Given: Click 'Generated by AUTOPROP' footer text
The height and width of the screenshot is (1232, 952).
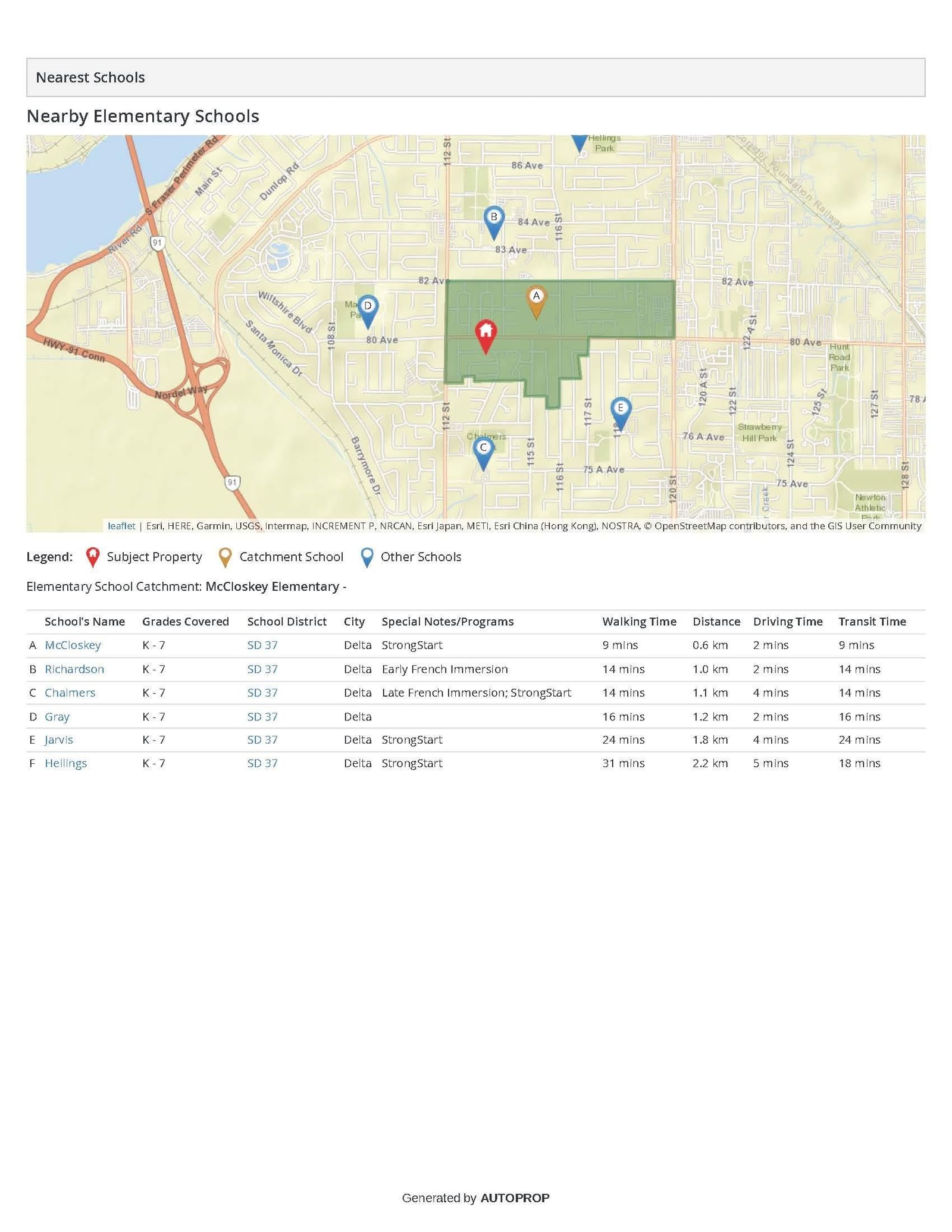Looking at the screenshot, I should click(x=475, y=1198).
